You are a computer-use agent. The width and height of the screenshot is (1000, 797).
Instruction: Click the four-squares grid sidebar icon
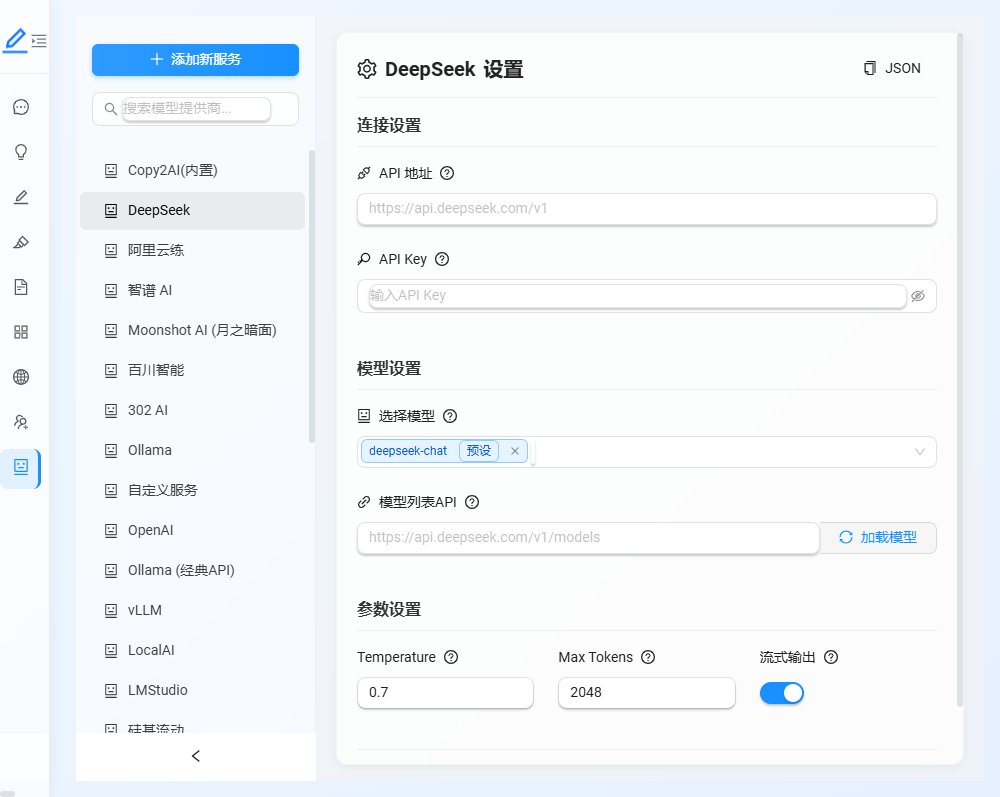20,332
